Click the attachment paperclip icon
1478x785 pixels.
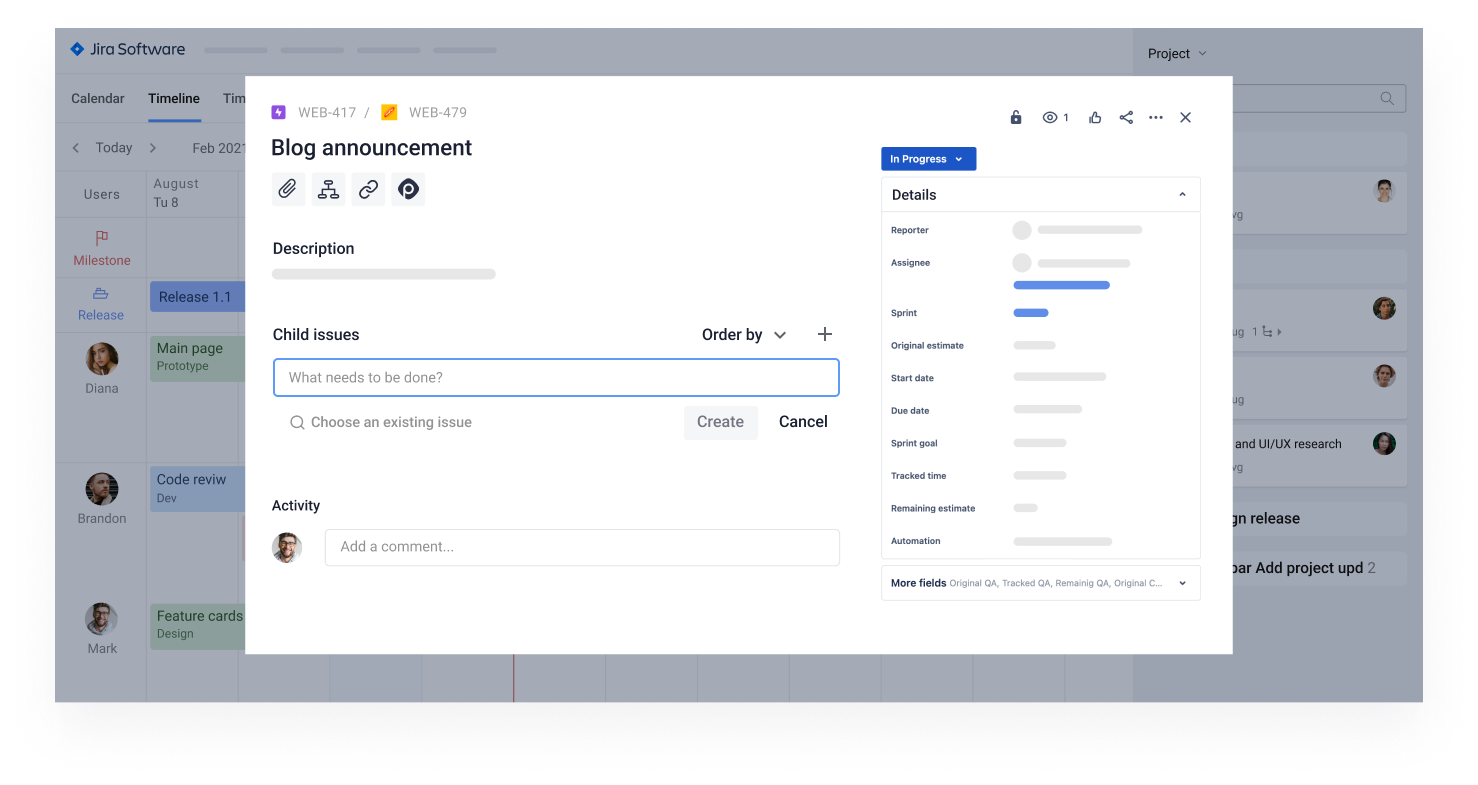(288, 189)
